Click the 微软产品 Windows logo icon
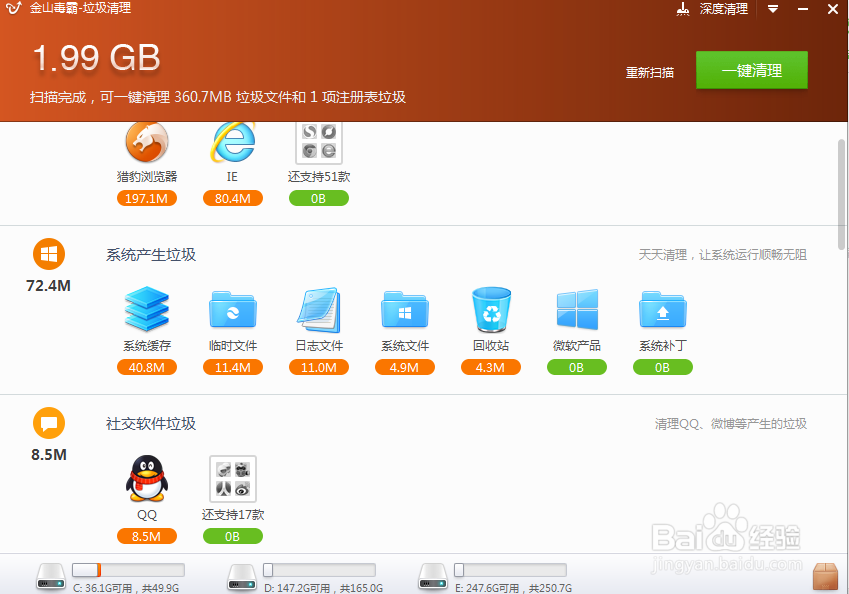The image size is (849, 594). click(577, 310)
